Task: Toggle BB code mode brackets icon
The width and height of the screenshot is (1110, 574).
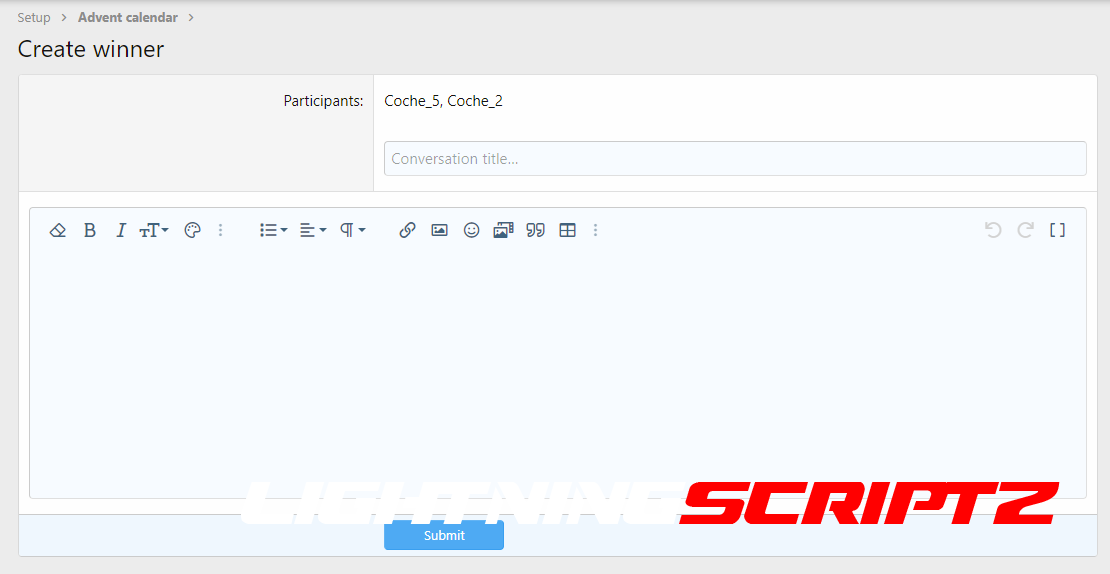Action: 1057,230
